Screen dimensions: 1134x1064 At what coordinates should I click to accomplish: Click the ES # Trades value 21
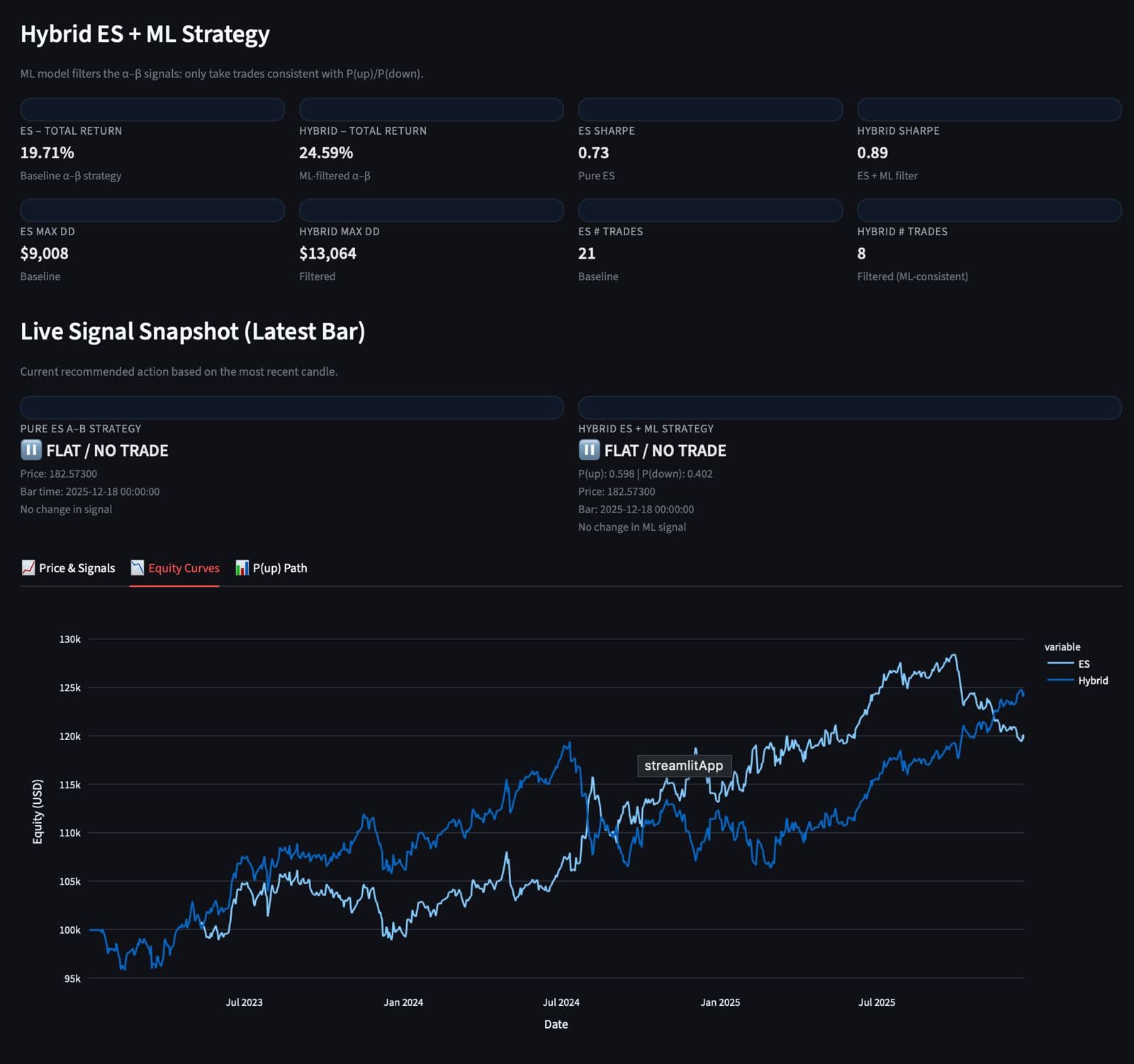pyautogui.click(x=587, y=253)
